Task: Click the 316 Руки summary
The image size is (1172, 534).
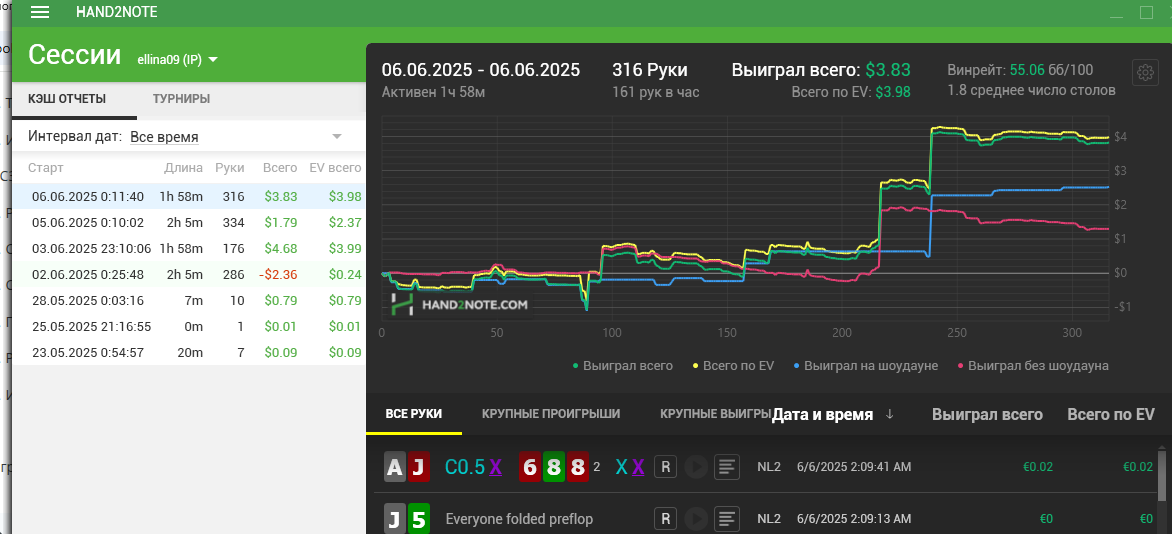Action: [650, 70]
